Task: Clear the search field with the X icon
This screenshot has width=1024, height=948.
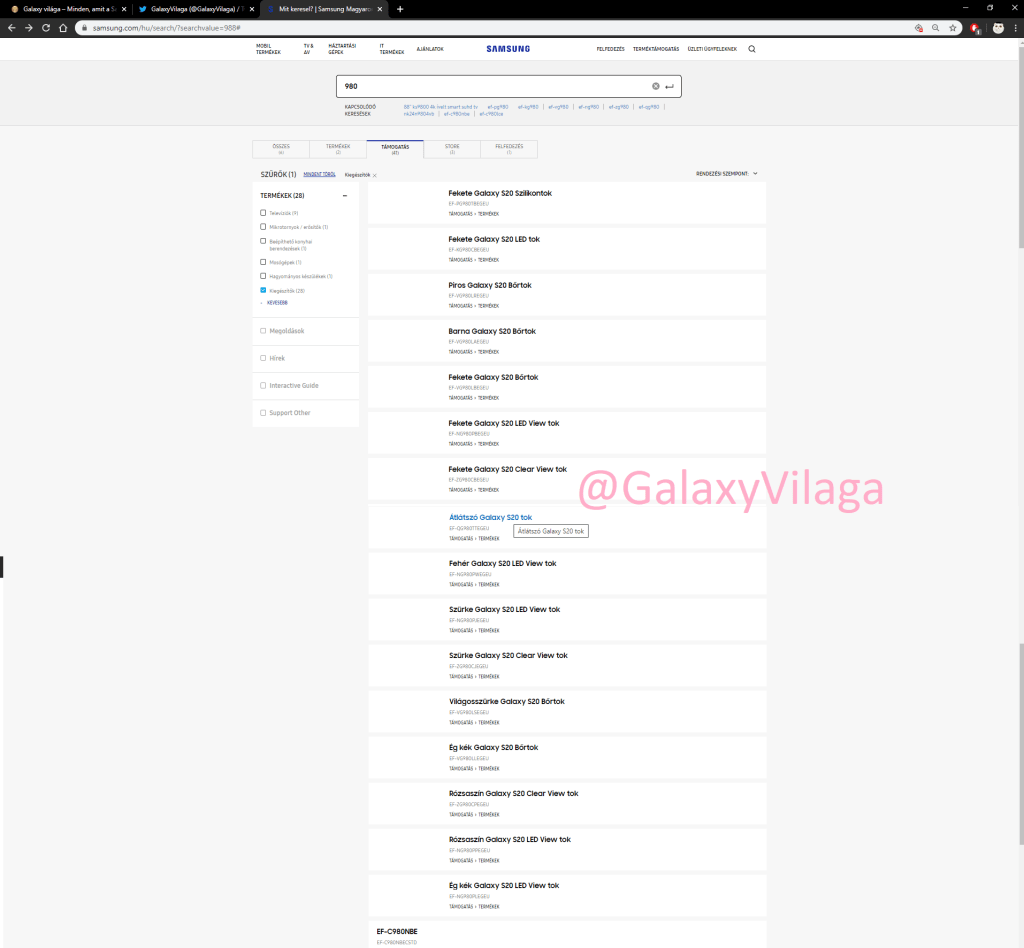Action: (656, 87)
